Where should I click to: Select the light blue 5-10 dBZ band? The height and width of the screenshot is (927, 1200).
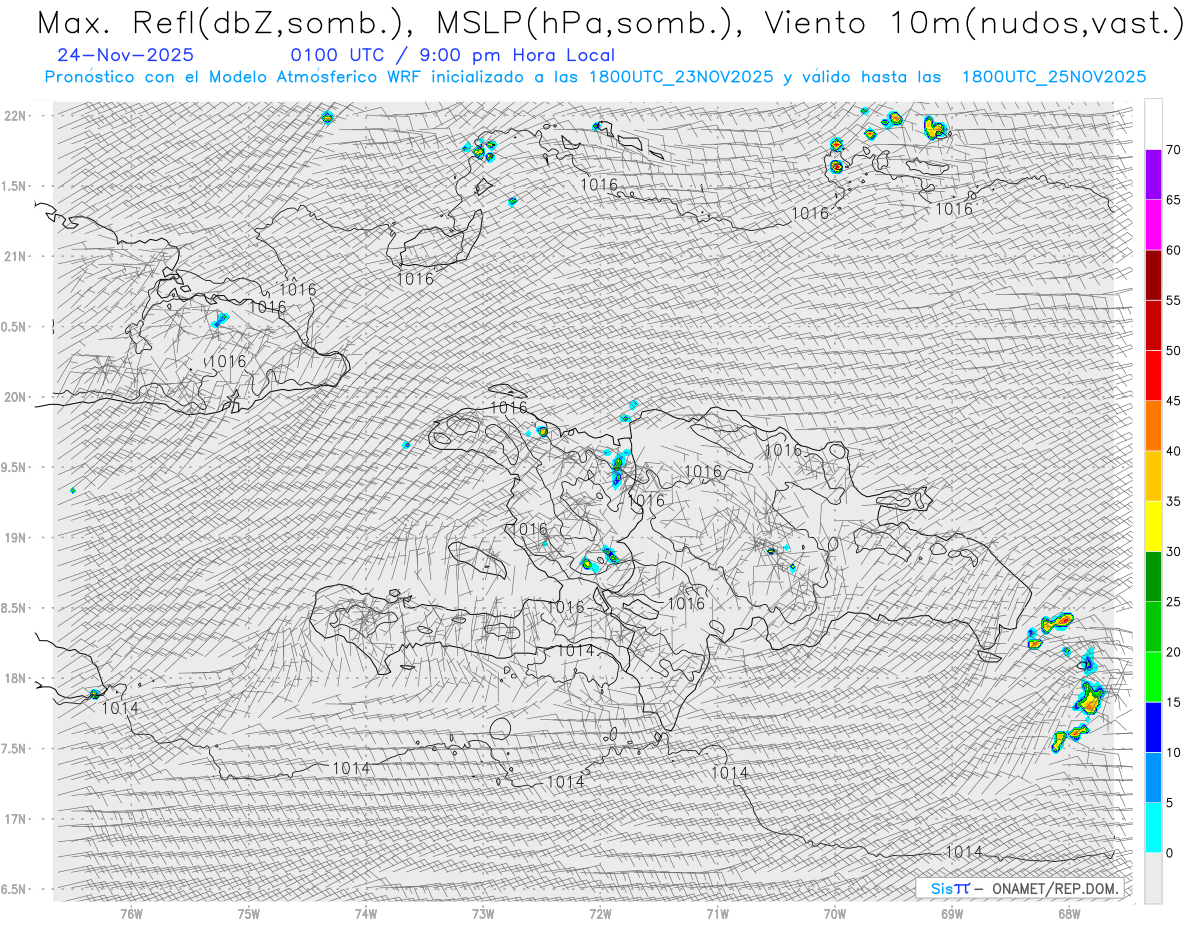point(1153,778)
